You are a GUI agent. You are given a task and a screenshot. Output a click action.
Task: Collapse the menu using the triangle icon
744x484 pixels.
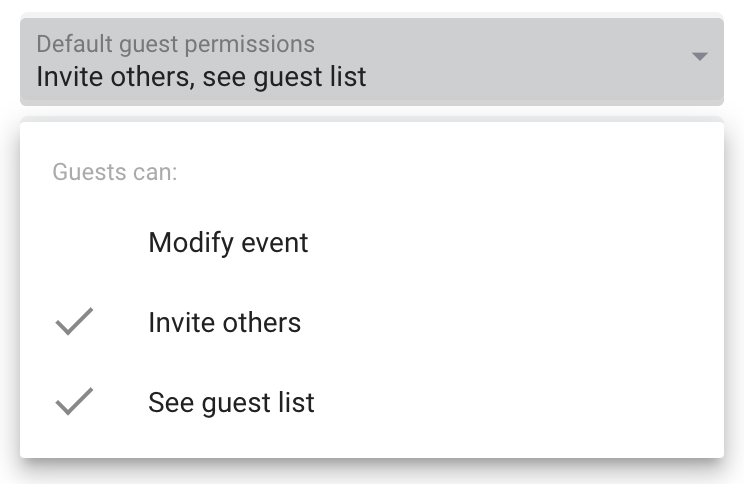(700, 57)
